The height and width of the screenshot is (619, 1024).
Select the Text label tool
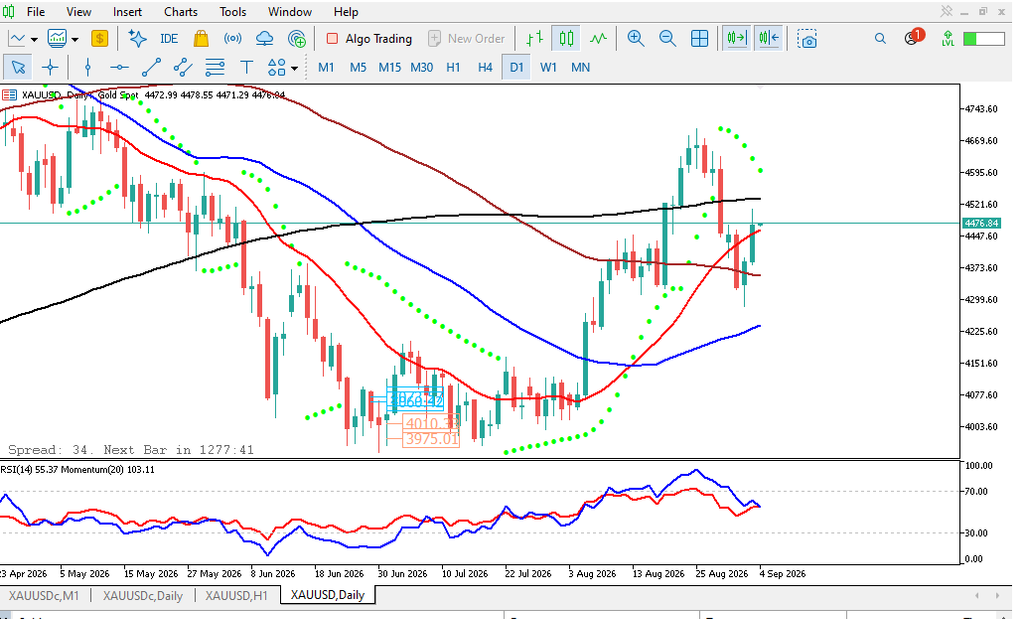[246, 67]
